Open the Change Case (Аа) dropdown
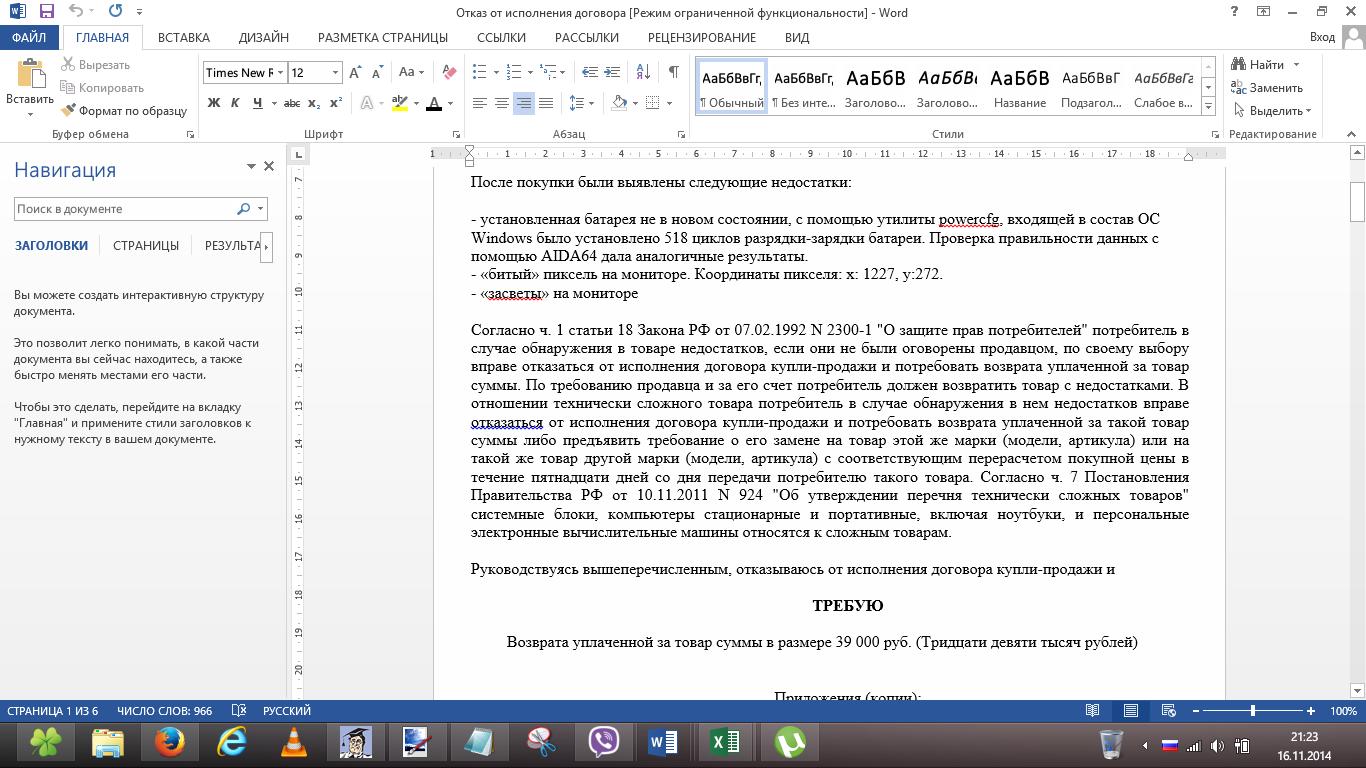This screenshot has width=1366, height=768. tap(411, 72)
